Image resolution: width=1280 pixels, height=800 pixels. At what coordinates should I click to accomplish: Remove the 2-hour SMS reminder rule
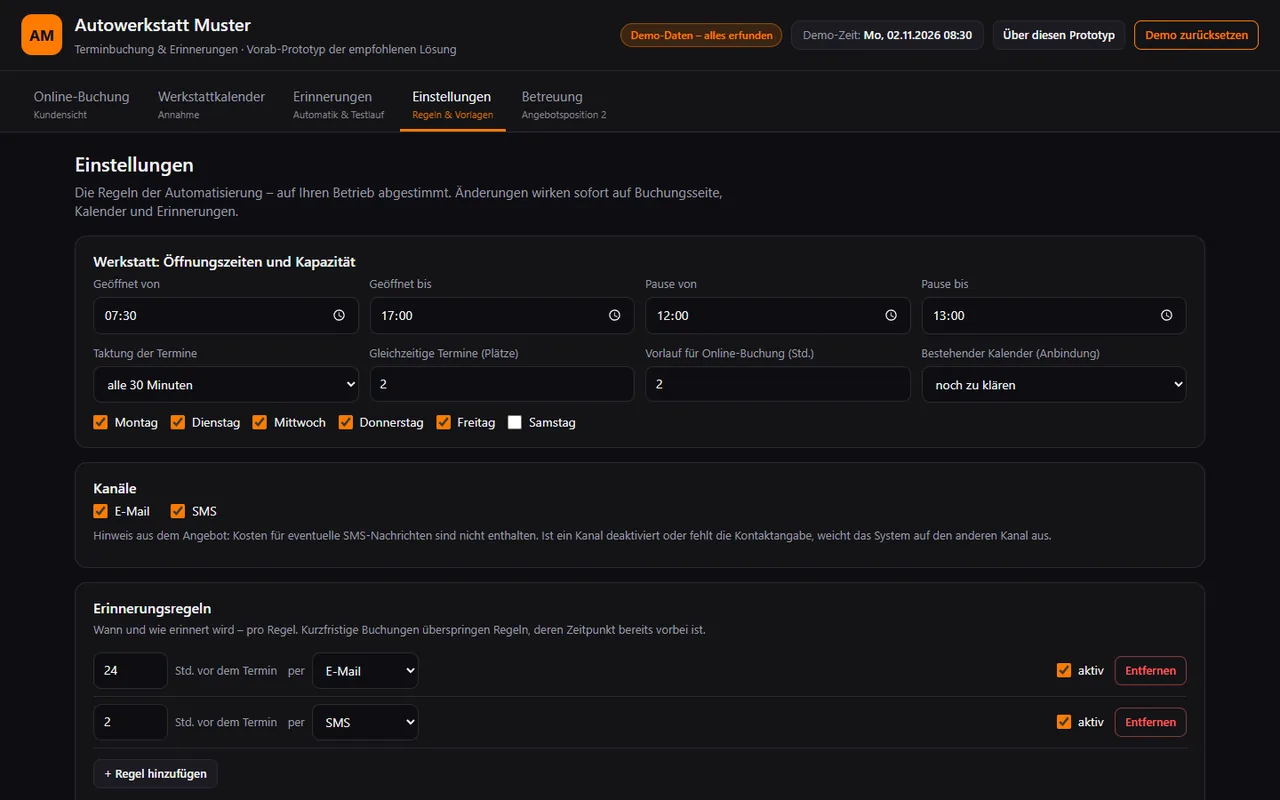point(1151,722)
